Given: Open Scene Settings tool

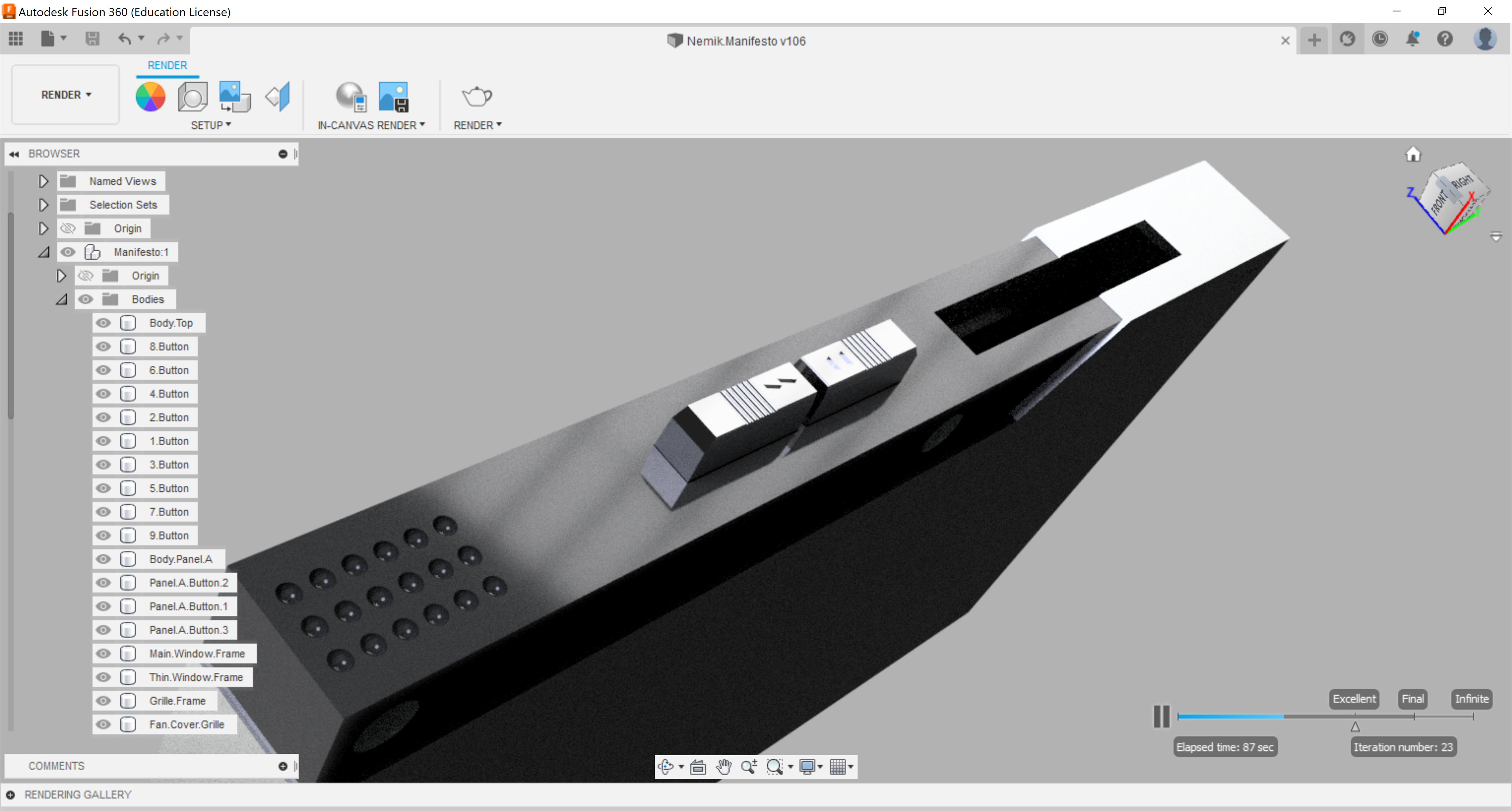Looking at the screenshot, I should click(x=193, y=97).
